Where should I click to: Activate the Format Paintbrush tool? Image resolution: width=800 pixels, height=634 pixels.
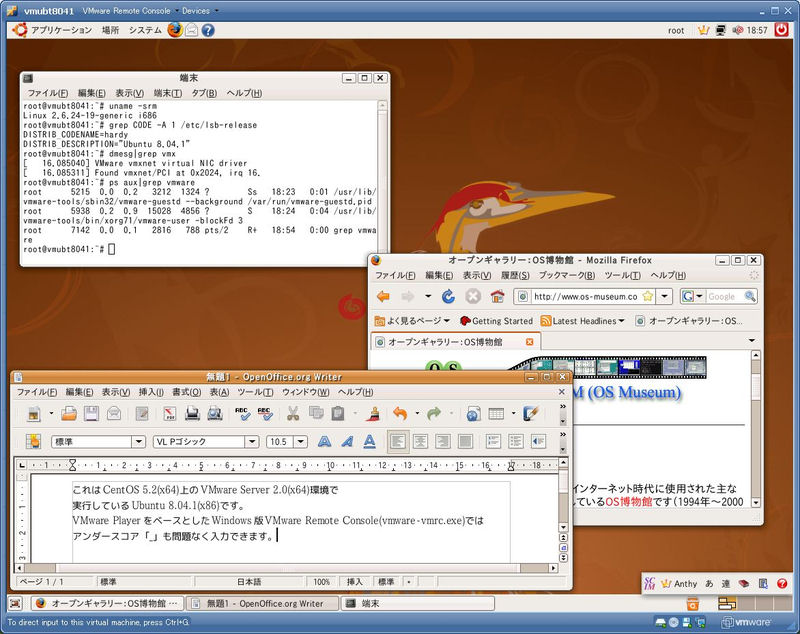click(x=373, y=414)
